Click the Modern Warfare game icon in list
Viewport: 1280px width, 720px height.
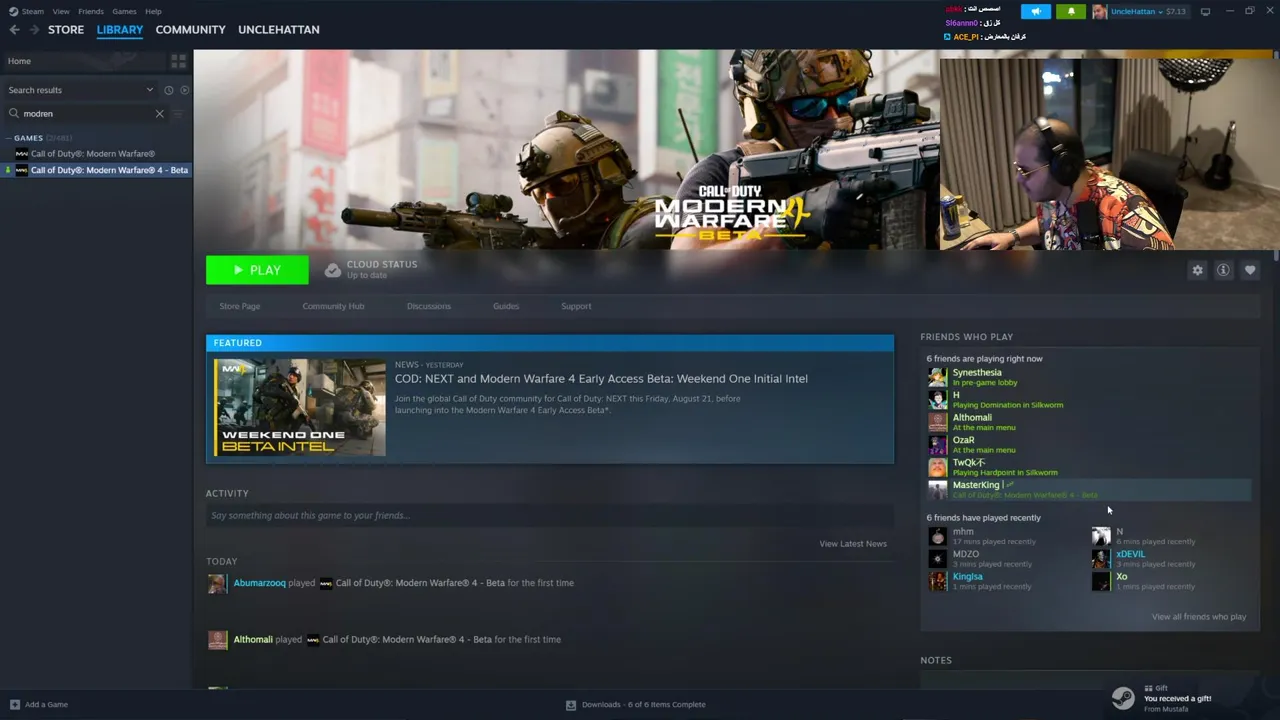(22, 154)
